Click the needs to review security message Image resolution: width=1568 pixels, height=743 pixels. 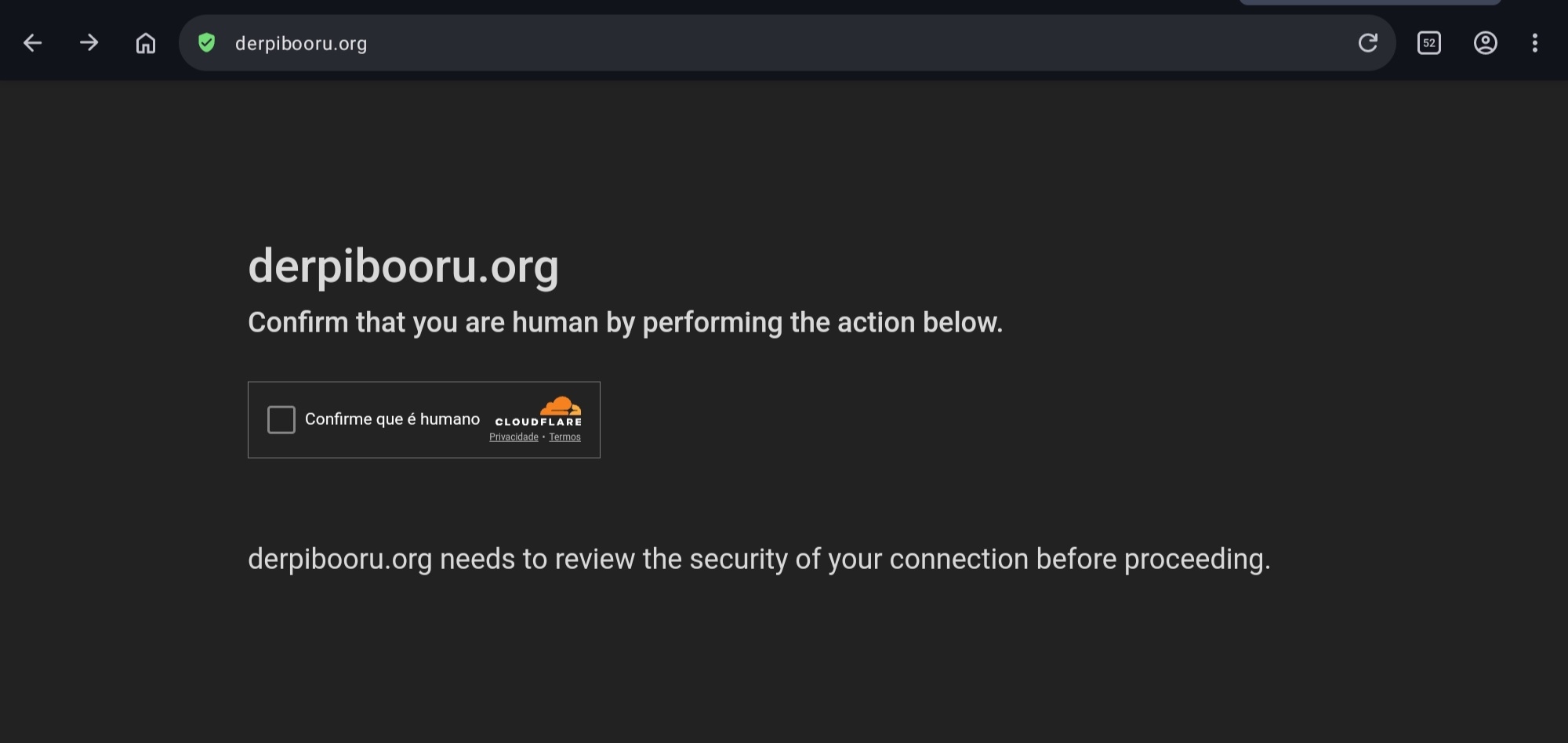click(759, 560)
